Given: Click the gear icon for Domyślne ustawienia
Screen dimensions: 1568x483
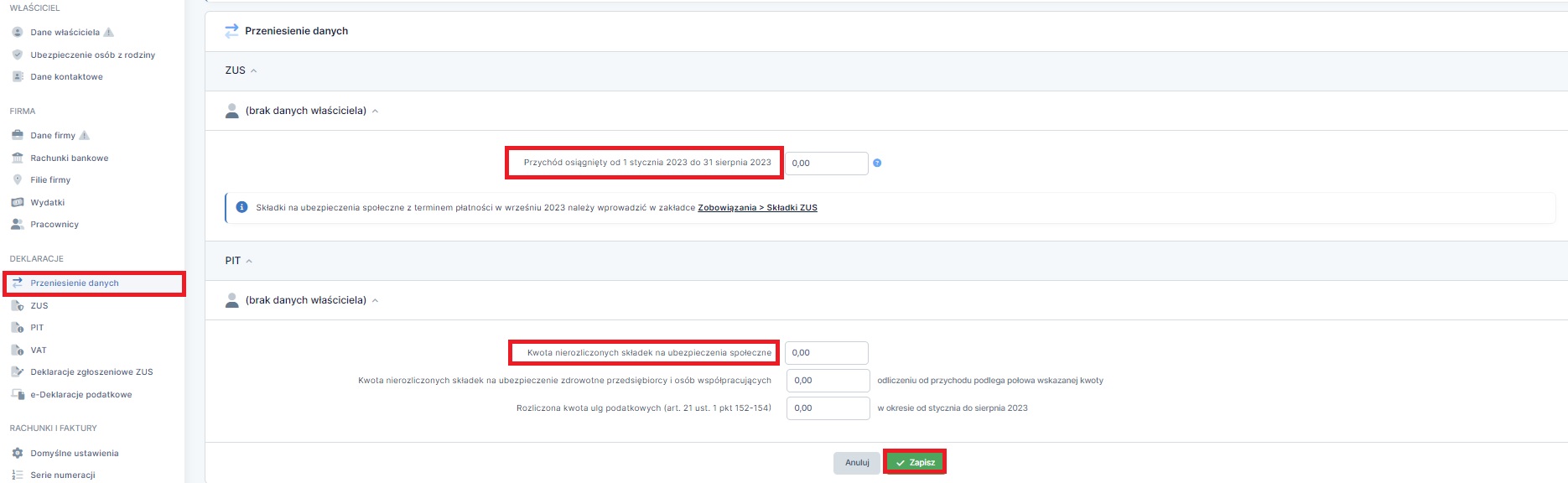Looking at the screenshot, I should point(18,453).
